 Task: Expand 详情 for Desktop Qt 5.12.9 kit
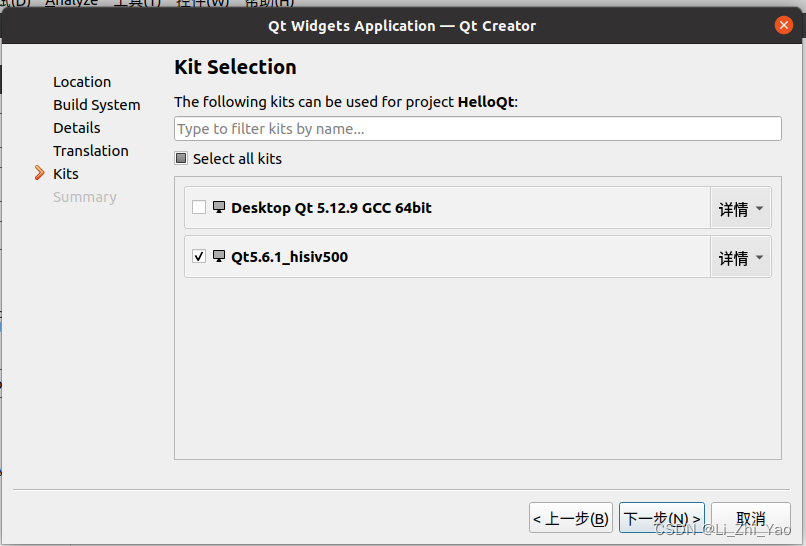(740, 209)
